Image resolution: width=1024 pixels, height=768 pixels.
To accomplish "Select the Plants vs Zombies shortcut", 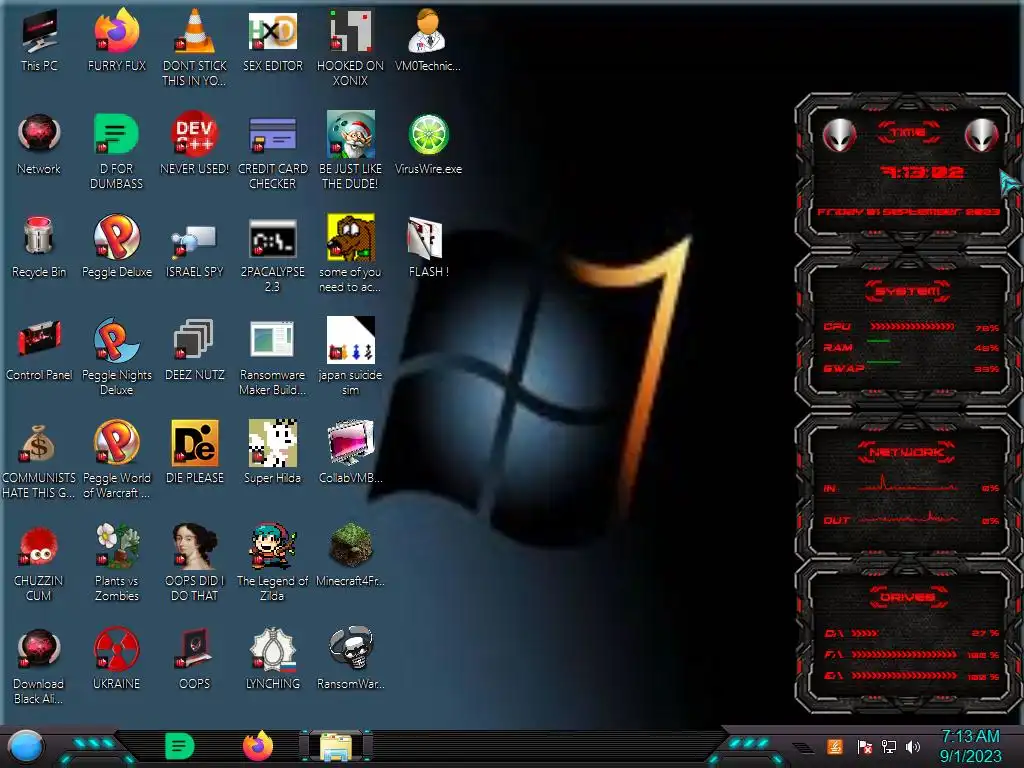I will pyautogui.click(x=116, y=563).
